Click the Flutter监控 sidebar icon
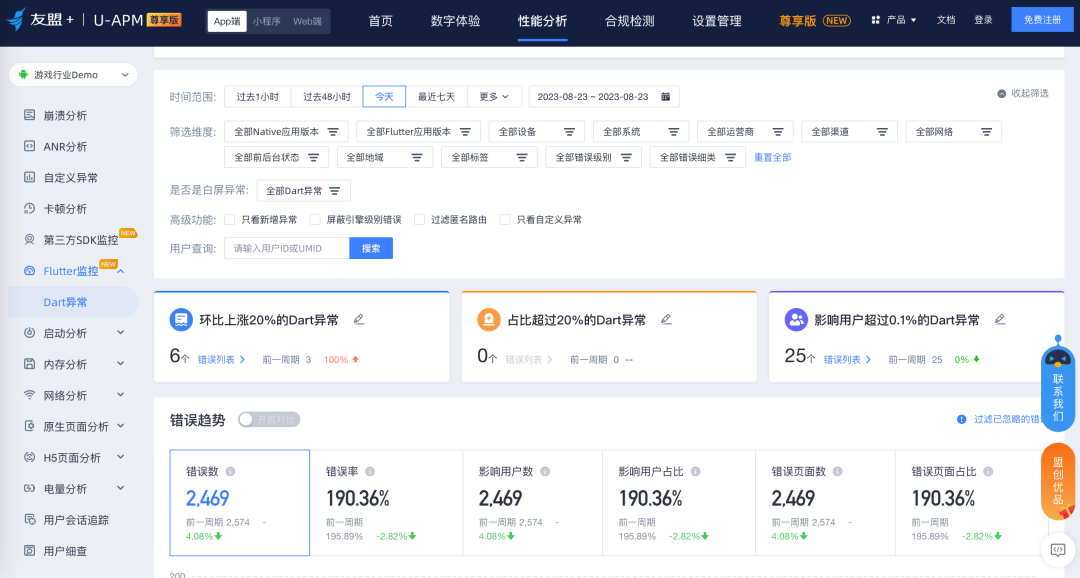1080x578 pixels. pyautogui.click(x=30, y=271)
